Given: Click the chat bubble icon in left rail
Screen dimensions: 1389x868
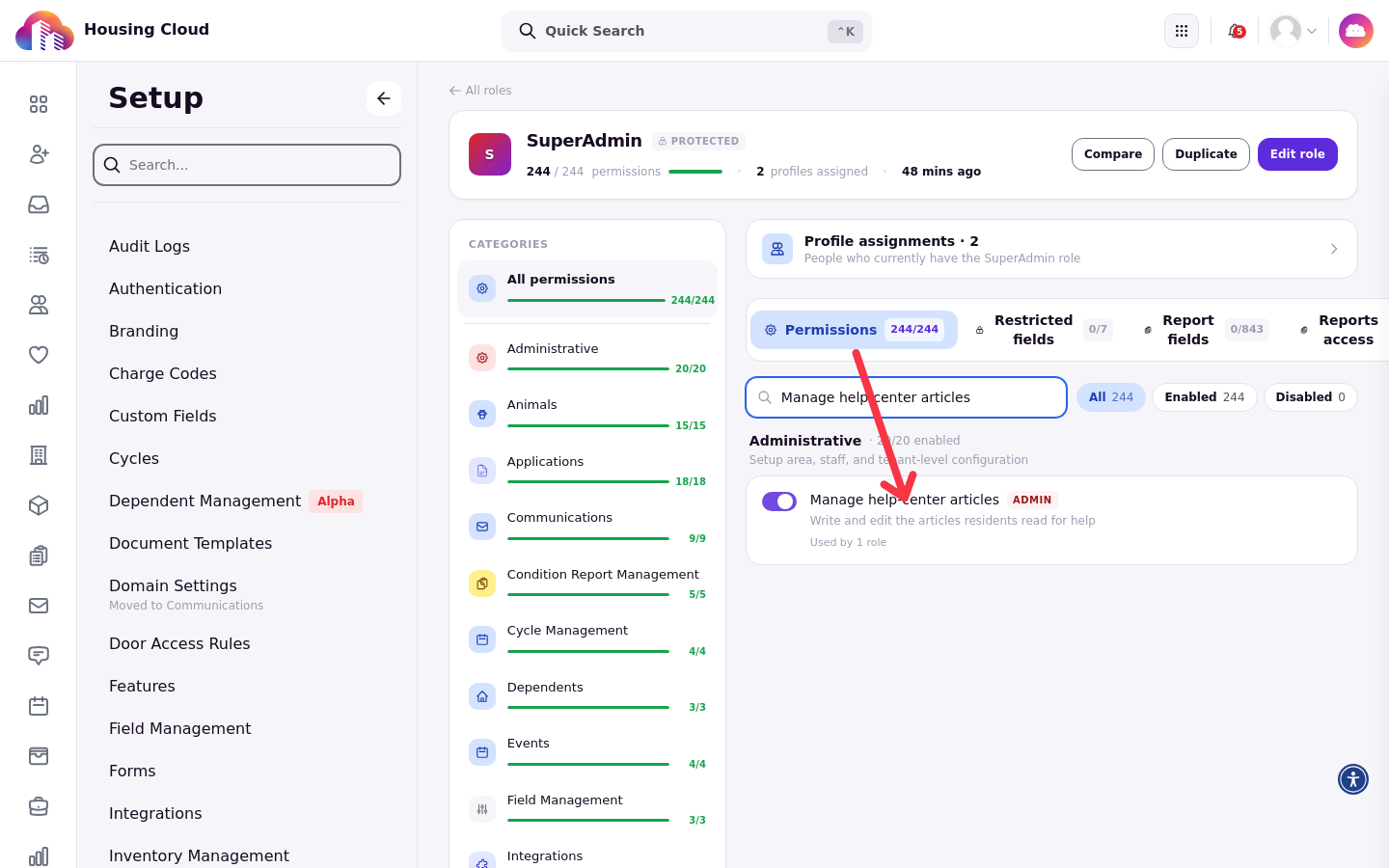Looking at the screenshot, I should (39, 656).
